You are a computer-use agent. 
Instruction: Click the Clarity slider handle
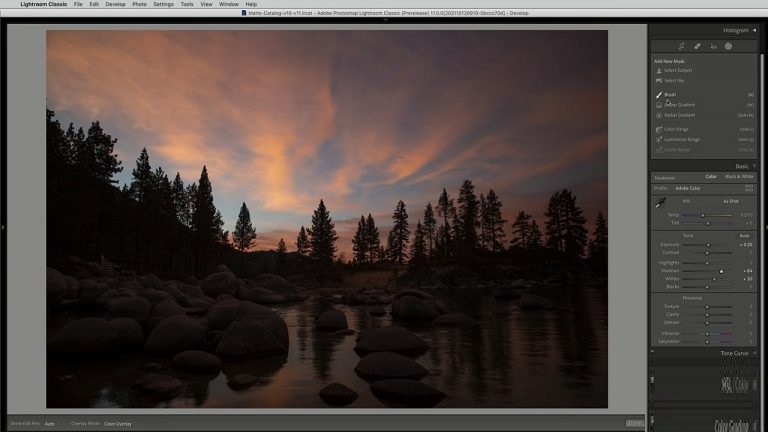pos(707,315)
